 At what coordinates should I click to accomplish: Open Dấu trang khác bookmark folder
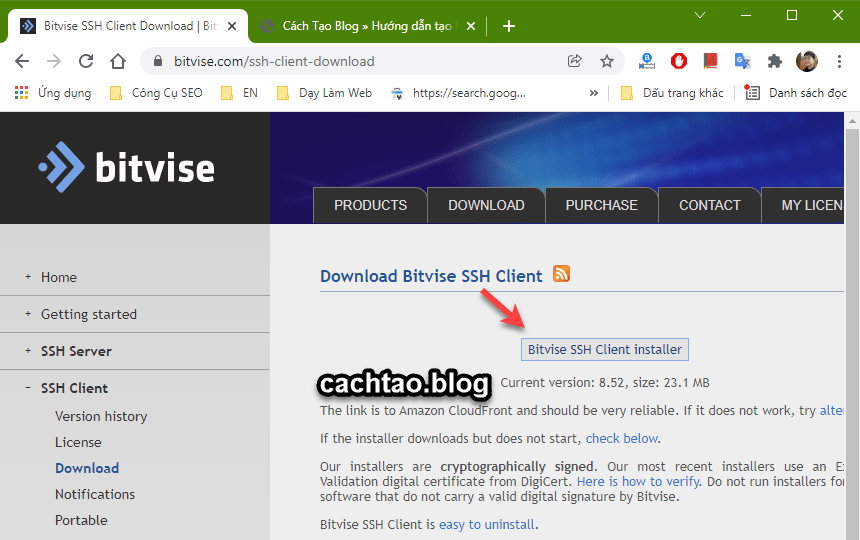pos(672,93)
